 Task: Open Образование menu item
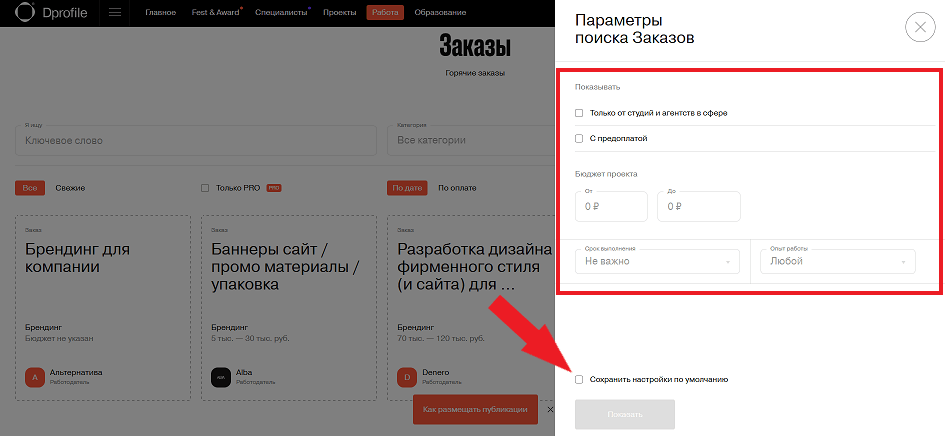click(x=440, y=12)
